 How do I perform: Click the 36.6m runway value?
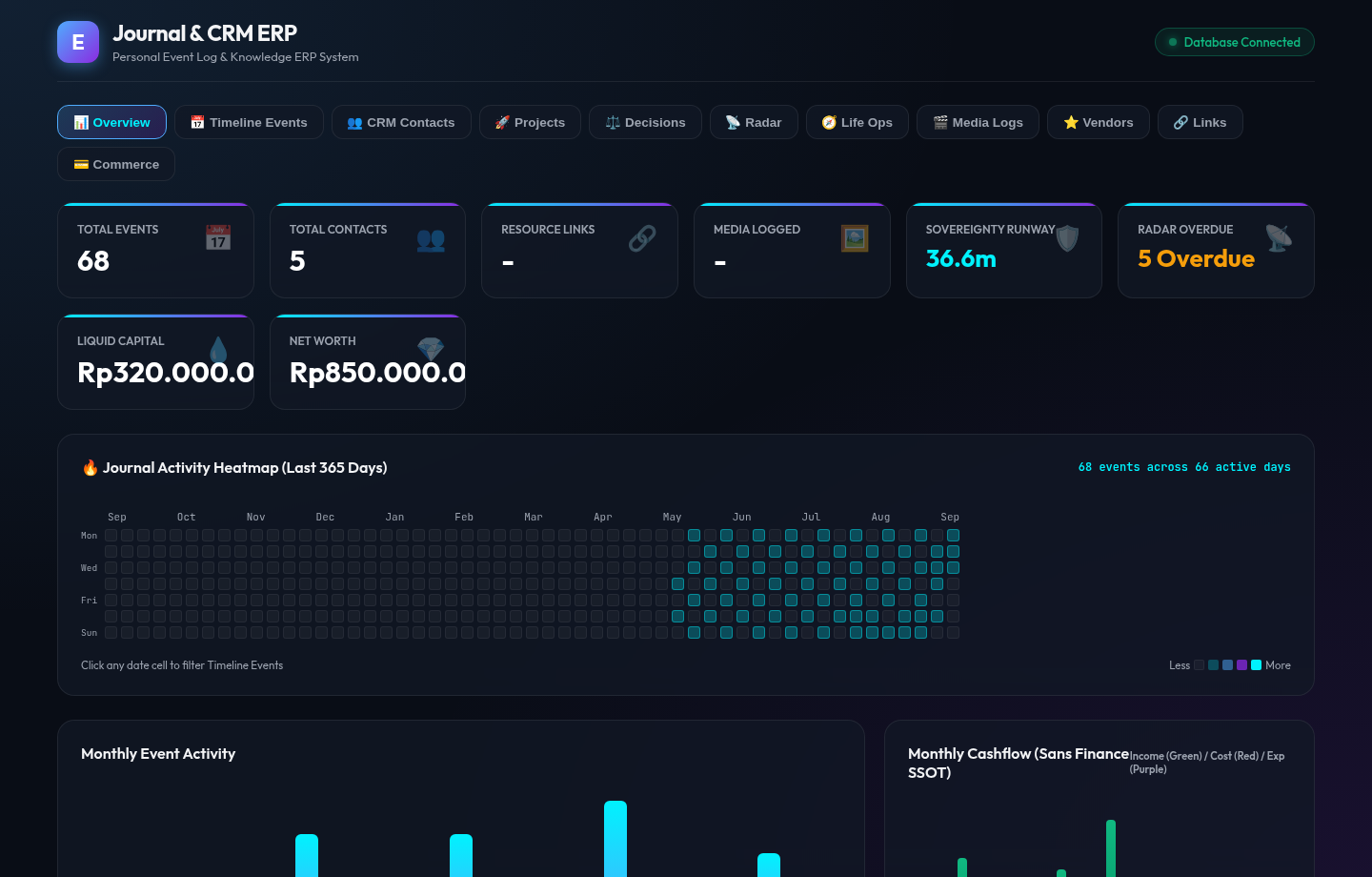pos(961,258)
